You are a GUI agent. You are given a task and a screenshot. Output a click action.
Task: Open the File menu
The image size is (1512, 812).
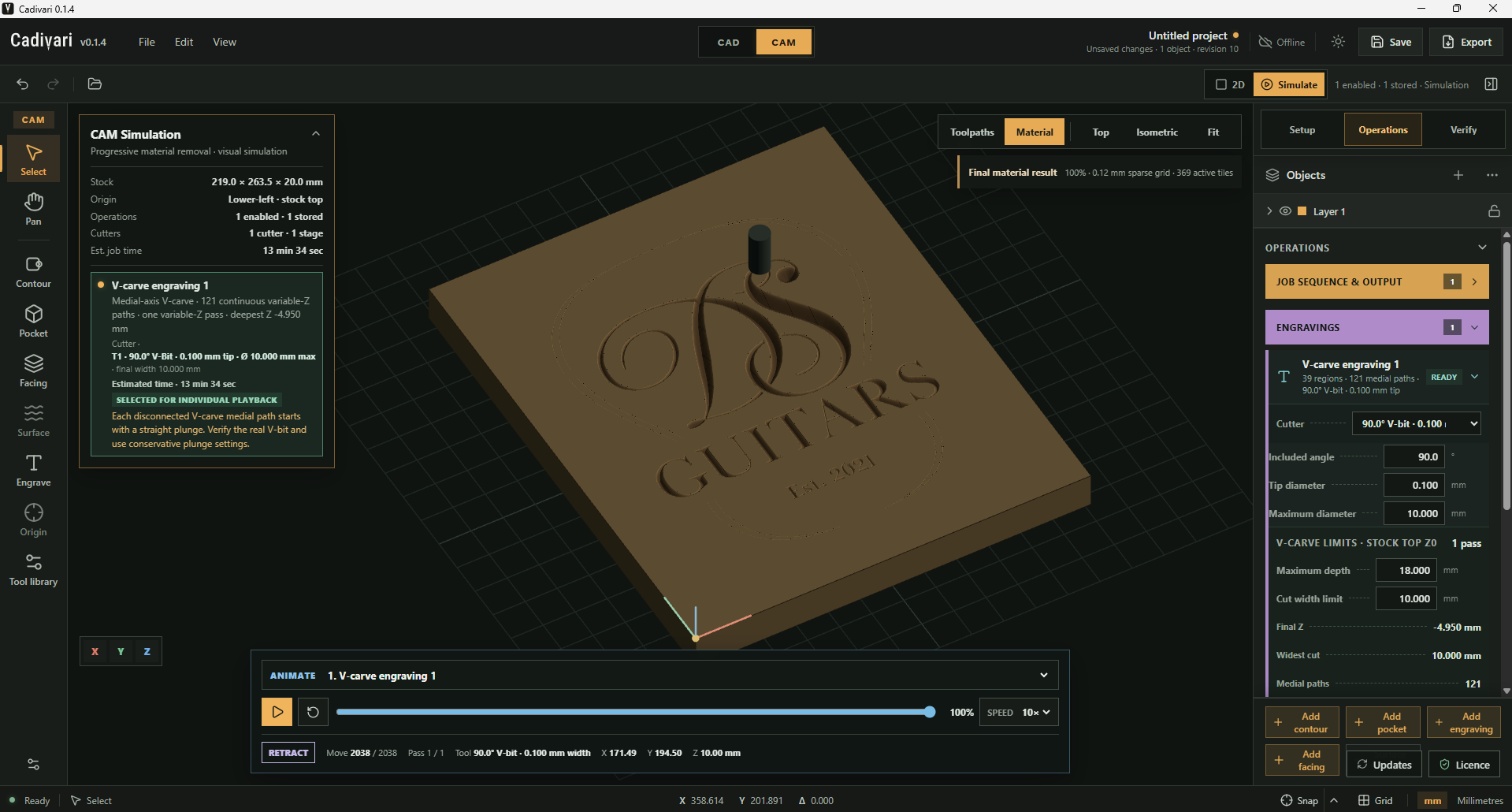coord(147,42)
